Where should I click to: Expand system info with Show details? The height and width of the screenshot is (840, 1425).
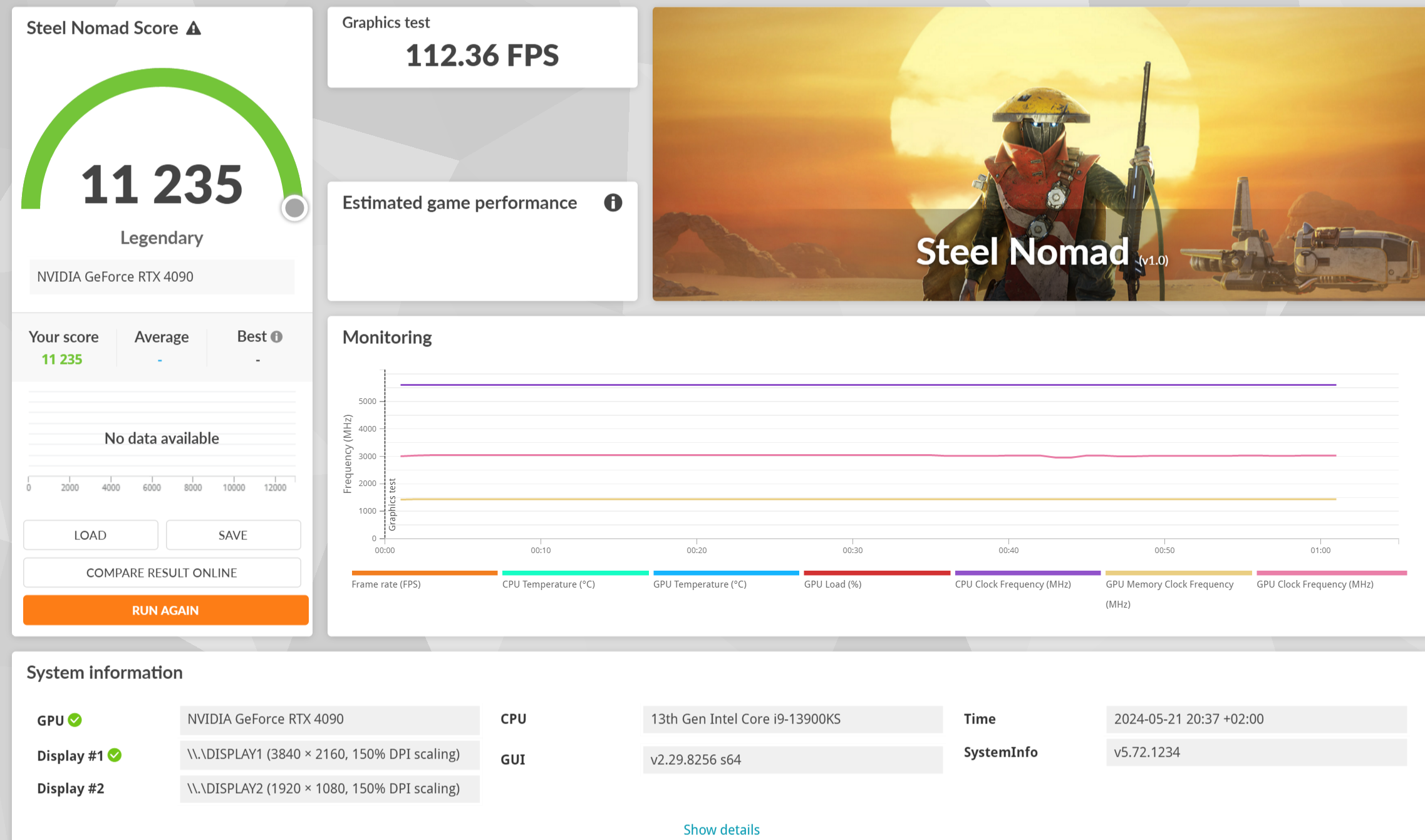[x=721, y=829]
